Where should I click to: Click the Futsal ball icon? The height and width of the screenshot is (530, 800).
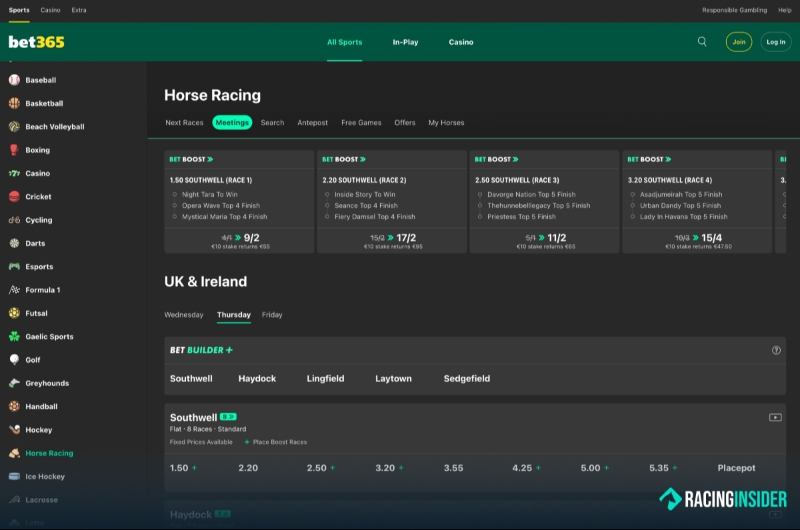pos(14,313)
